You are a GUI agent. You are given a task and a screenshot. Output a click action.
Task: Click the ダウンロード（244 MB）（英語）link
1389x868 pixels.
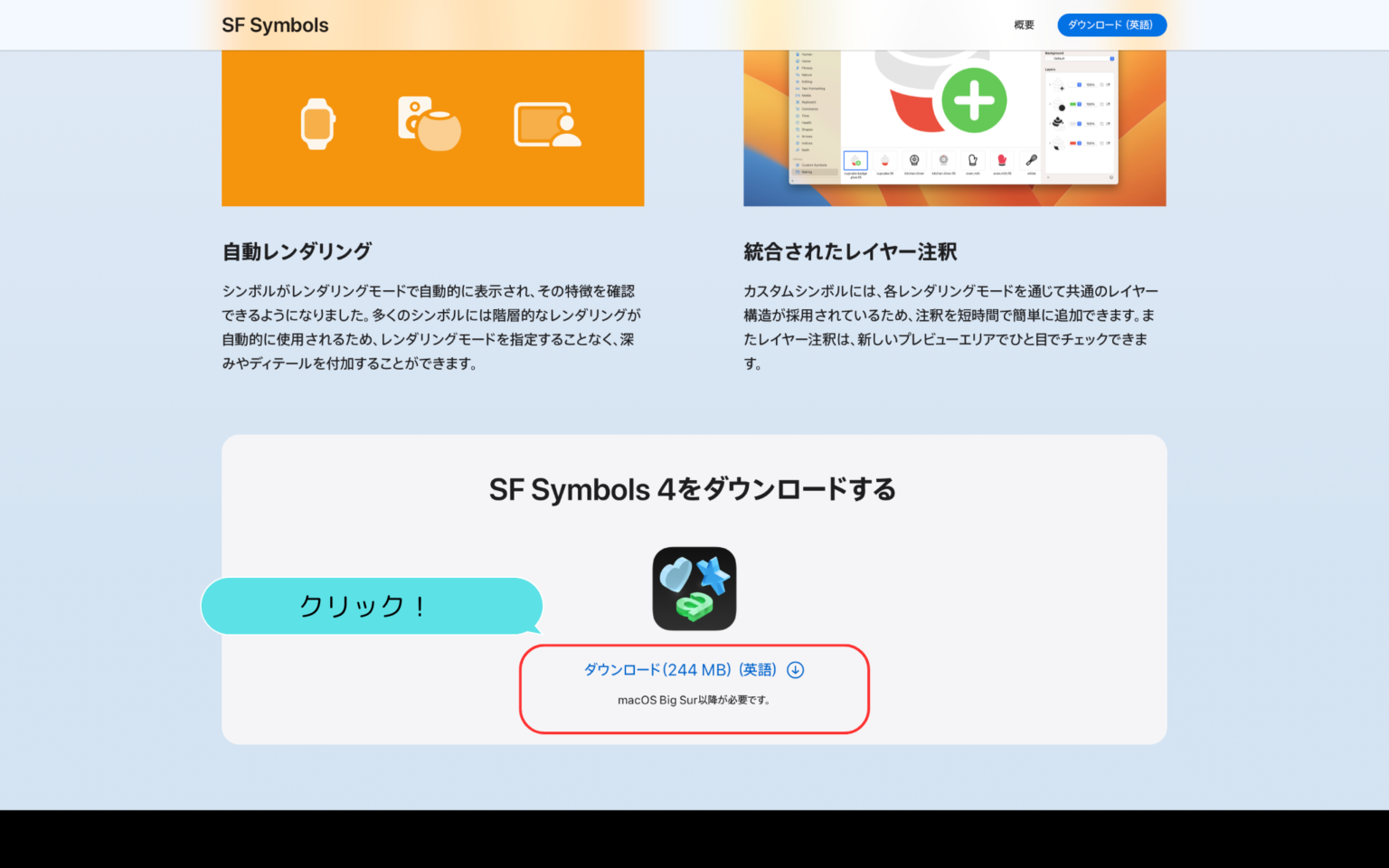pyautogui.click(x=680, y=670)
